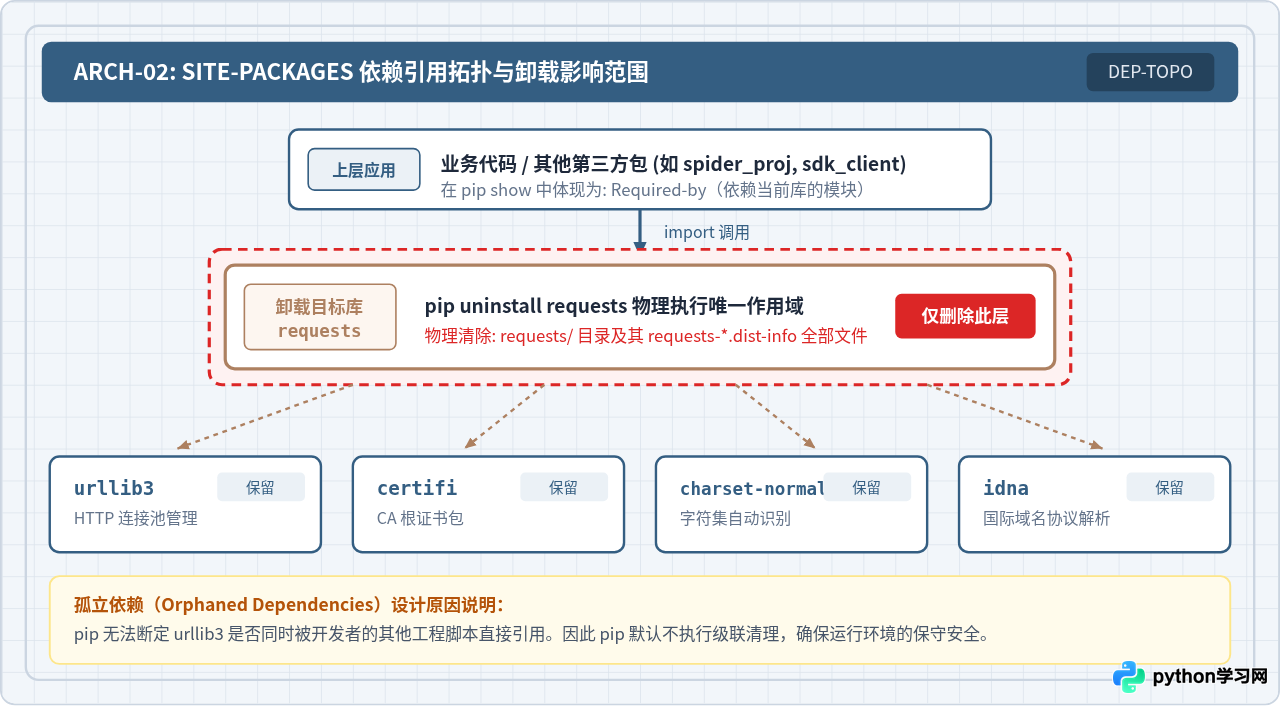1280x706 pixels.
Task: Click the import 调用 arrow label
Action: click(x=707, y=232)
